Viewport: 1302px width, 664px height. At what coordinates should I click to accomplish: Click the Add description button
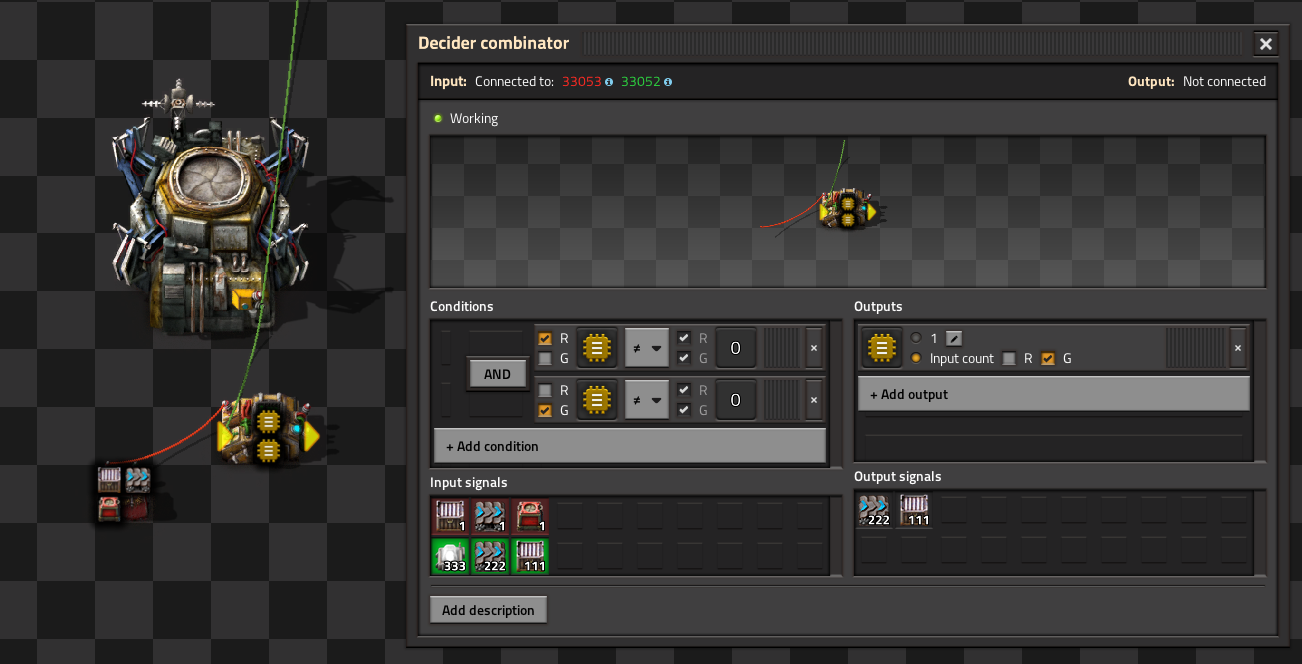488,610
